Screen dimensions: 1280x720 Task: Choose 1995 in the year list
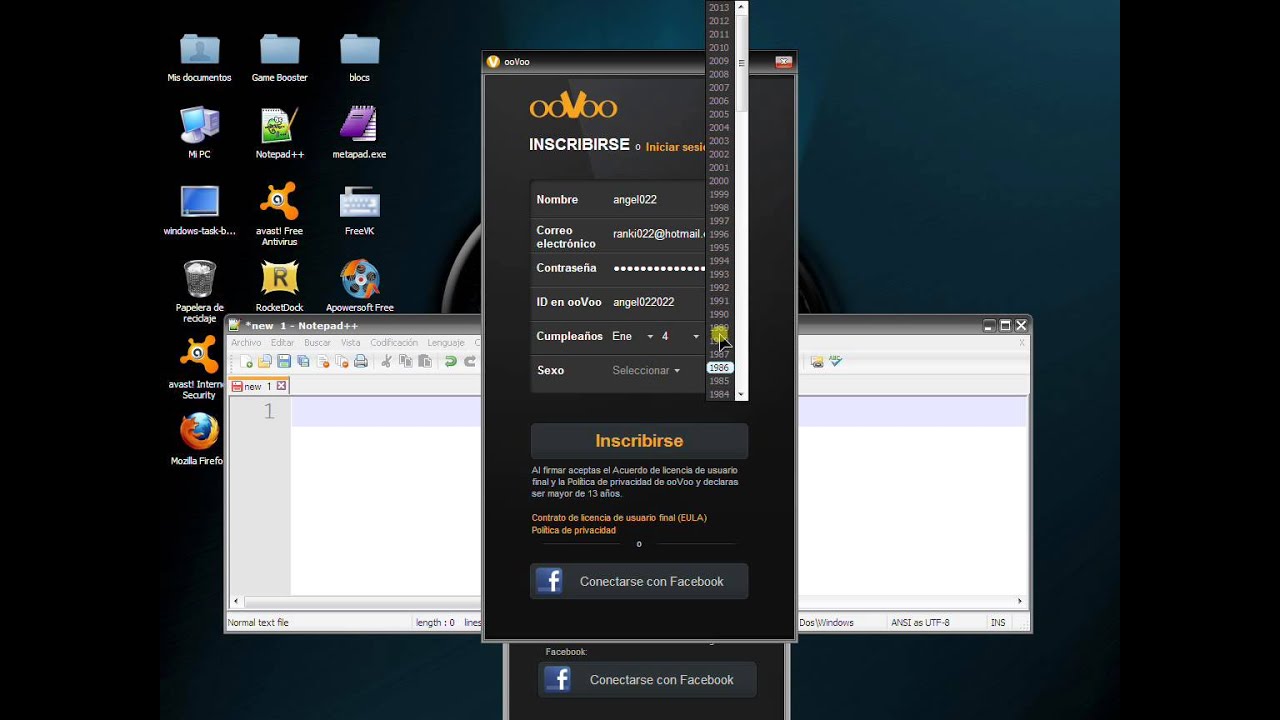click(719, 248)
